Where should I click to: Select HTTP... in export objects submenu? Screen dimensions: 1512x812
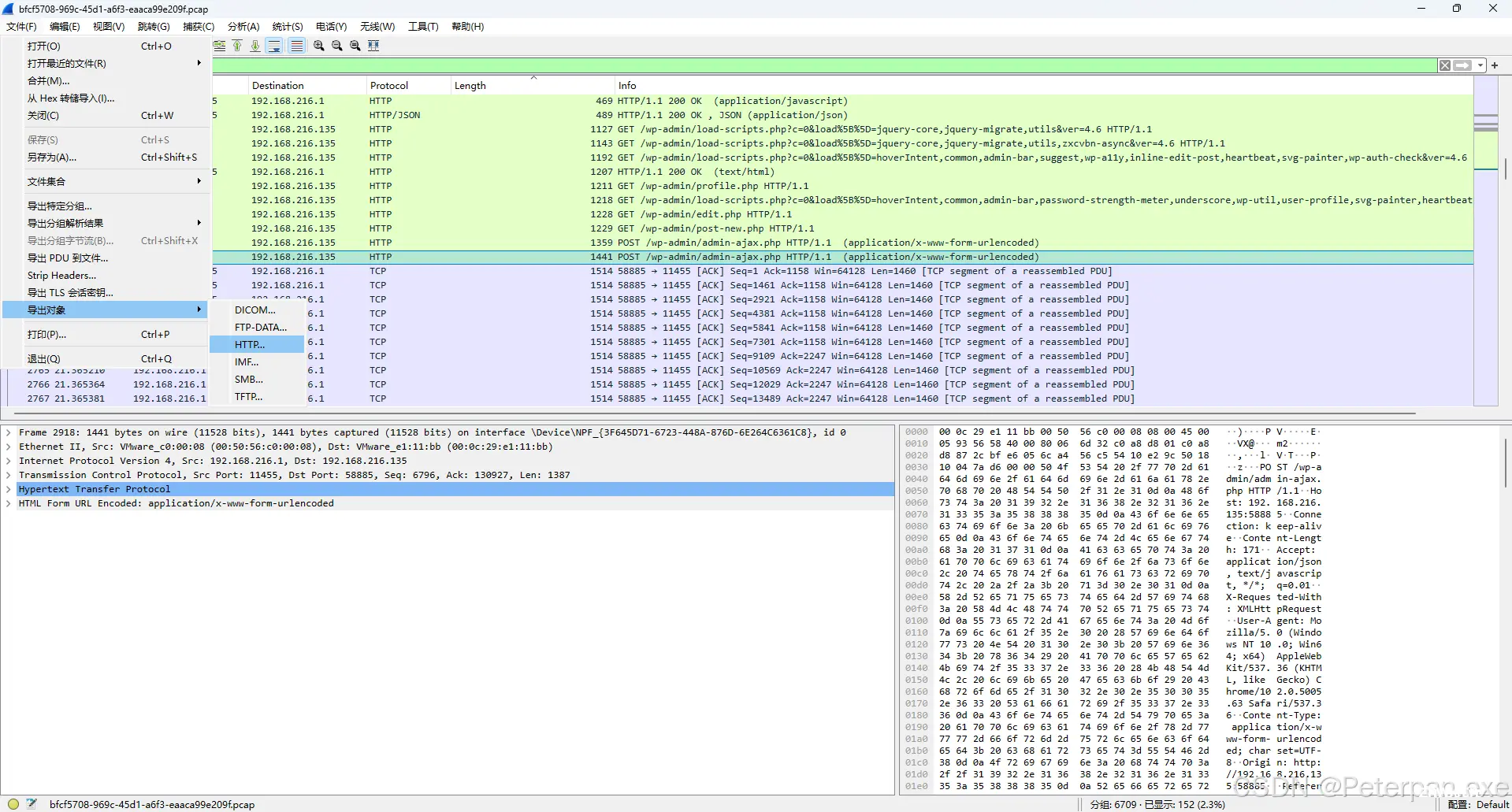tap(257, 345)
